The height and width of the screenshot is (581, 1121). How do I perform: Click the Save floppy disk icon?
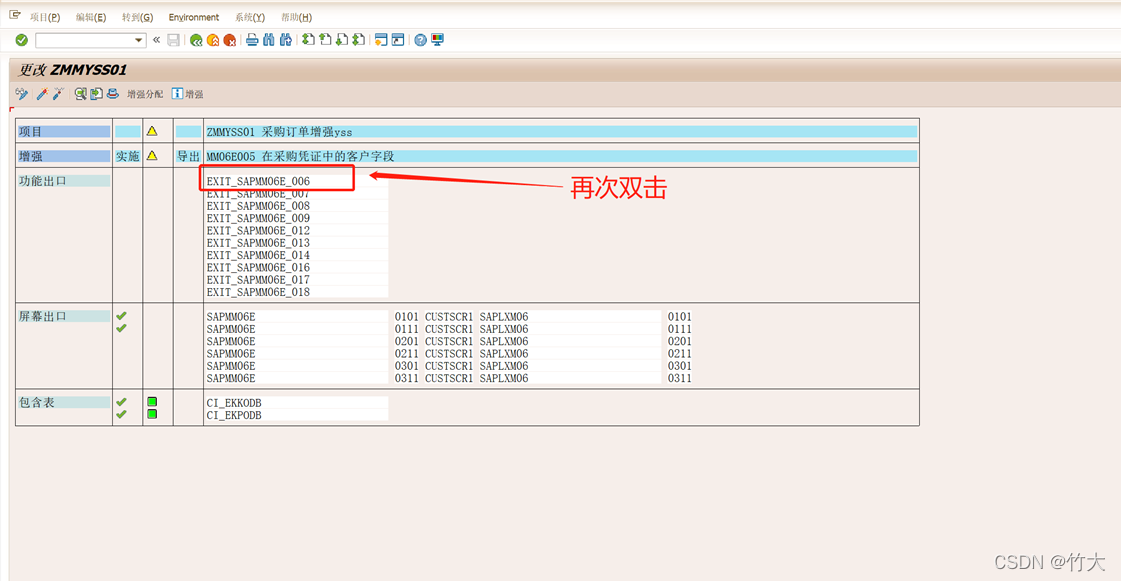[x=174, y=40]
